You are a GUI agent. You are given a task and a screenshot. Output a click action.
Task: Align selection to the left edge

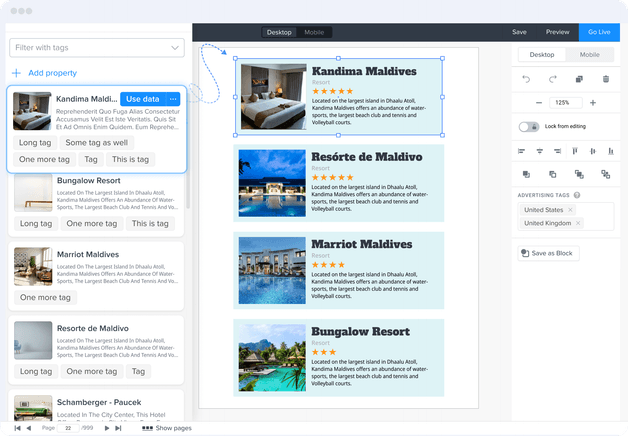[521, 151]
